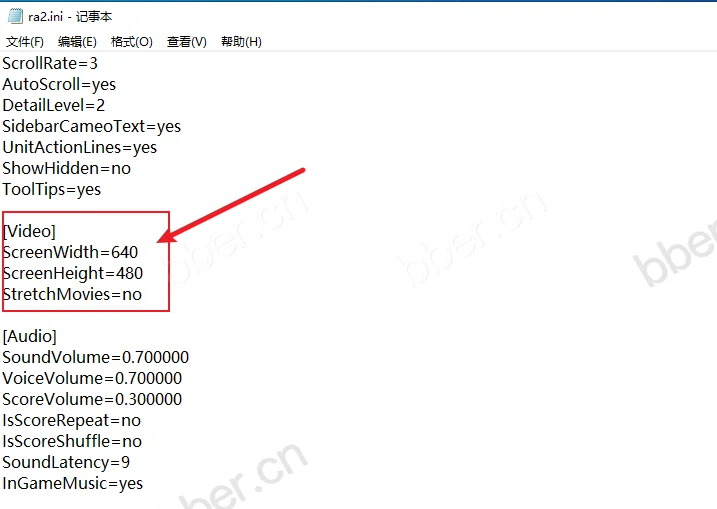Click the ScrollRate=3 line
717x509 pixels.
click(x=50, y=63)
